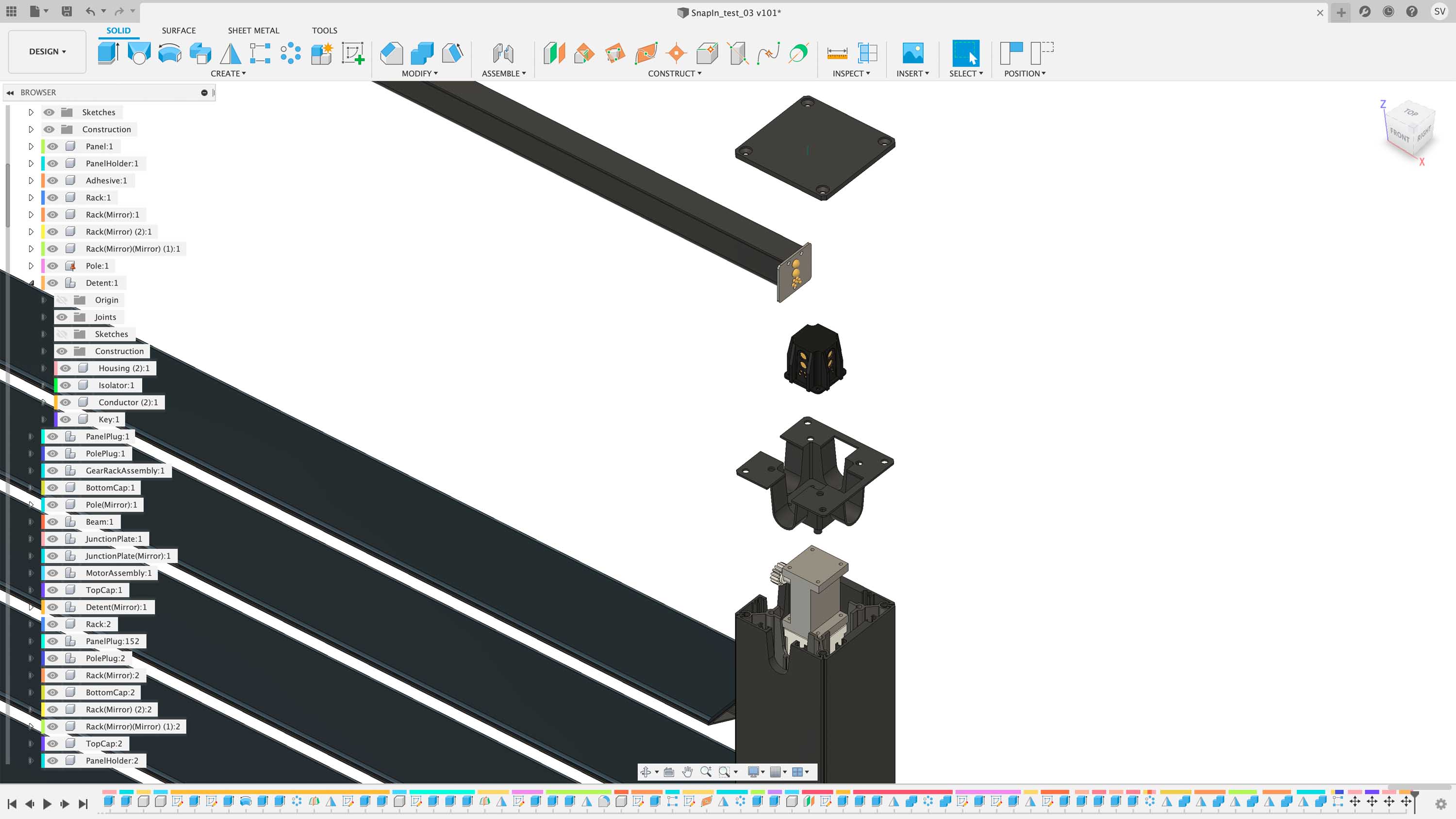Expand the Pole:1 tree node
The height and width of the screenshot is (819, 1456).
[31, 266]
